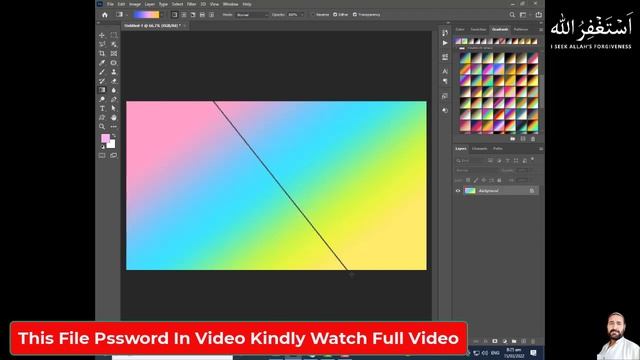Open the Search icon in options bar
Screen dimensions: 640x360
pos(512,15)
